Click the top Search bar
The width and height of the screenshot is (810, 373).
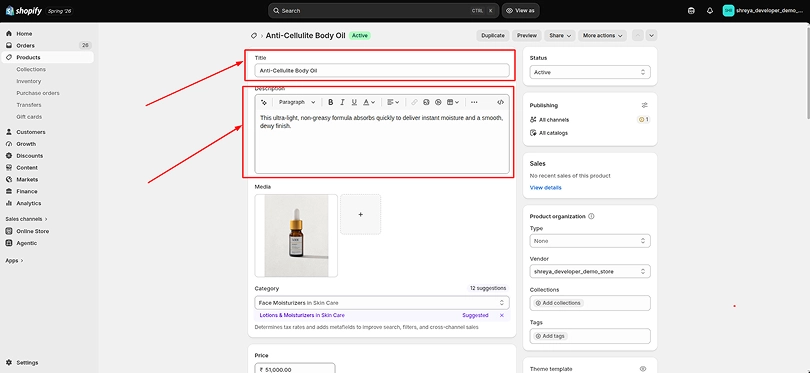383,10
